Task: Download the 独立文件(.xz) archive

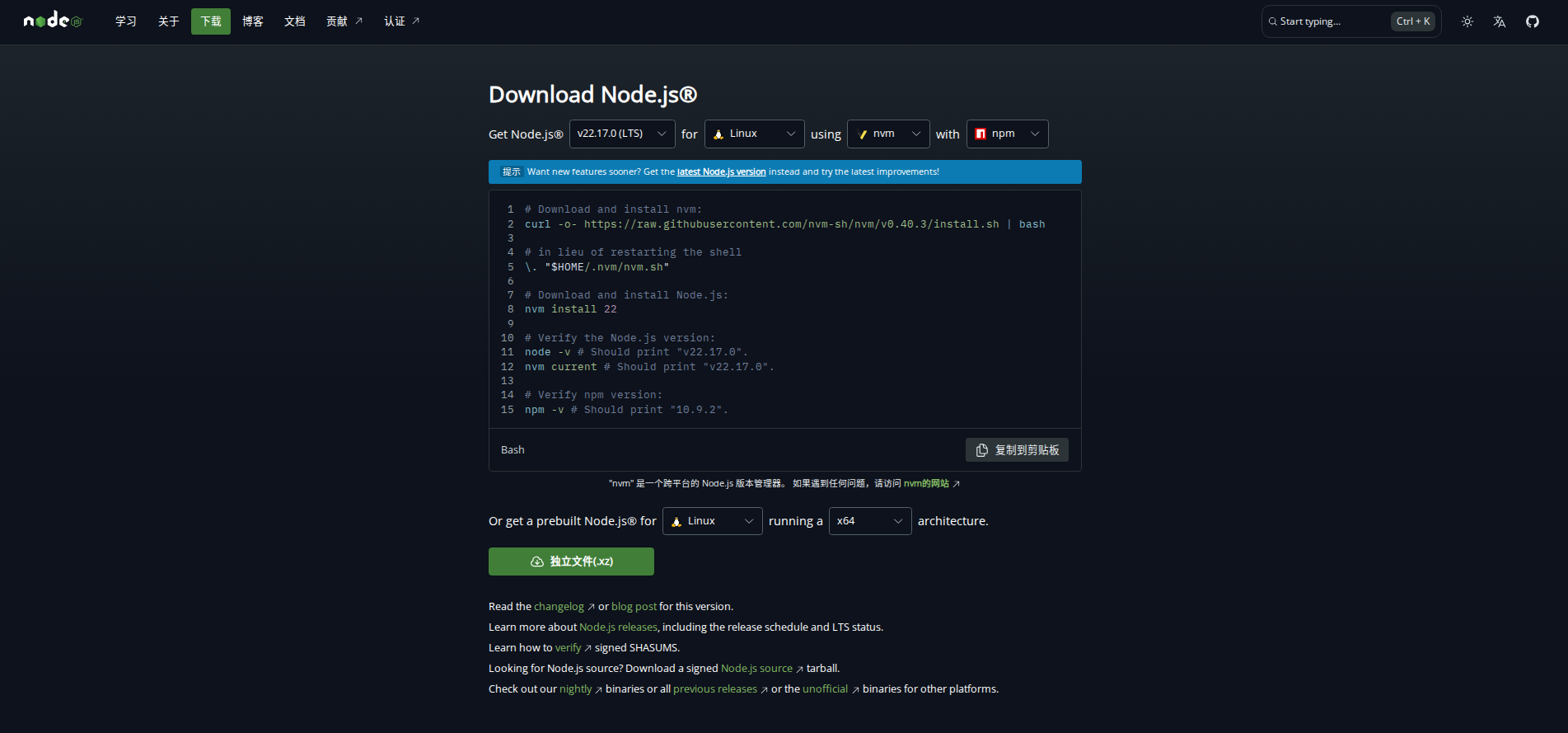Action: tap(571, 561)
